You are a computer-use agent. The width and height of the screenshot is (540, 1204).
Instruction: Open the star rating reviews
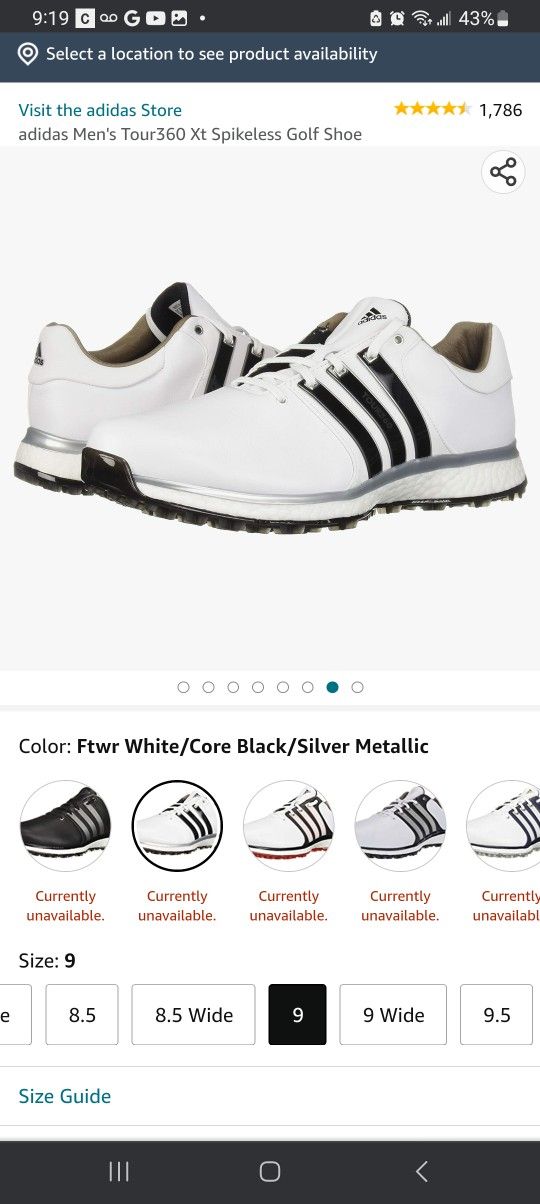(432, 109)
